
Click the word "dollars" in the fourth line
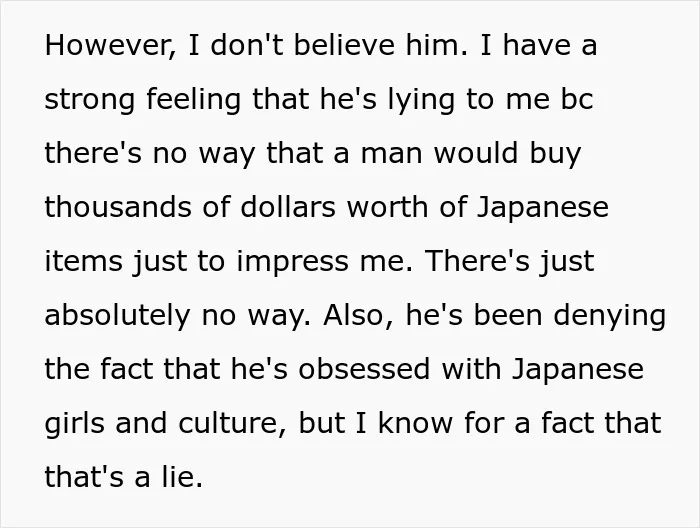pyautogui.click(x=288, y=207)
